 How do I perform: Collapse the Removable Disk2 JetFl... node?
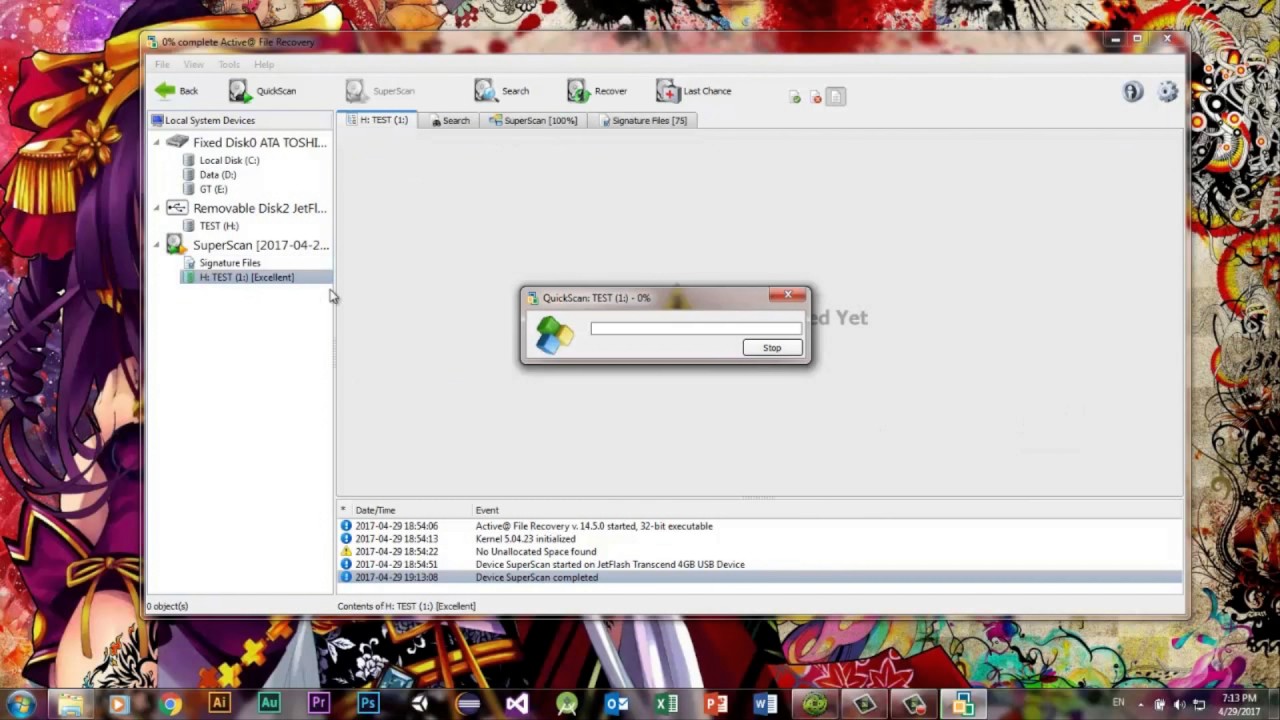(x=157, y=208)
